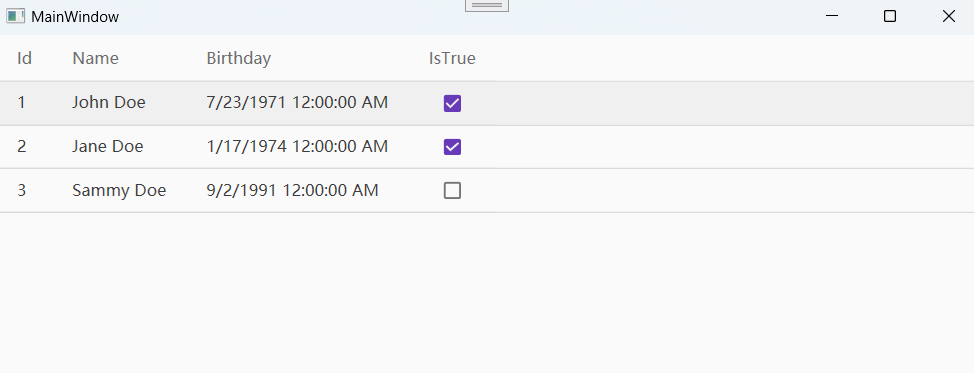Sort by the IsTrue column header
This screenshot has height=373, width=974.
point(452,58)
